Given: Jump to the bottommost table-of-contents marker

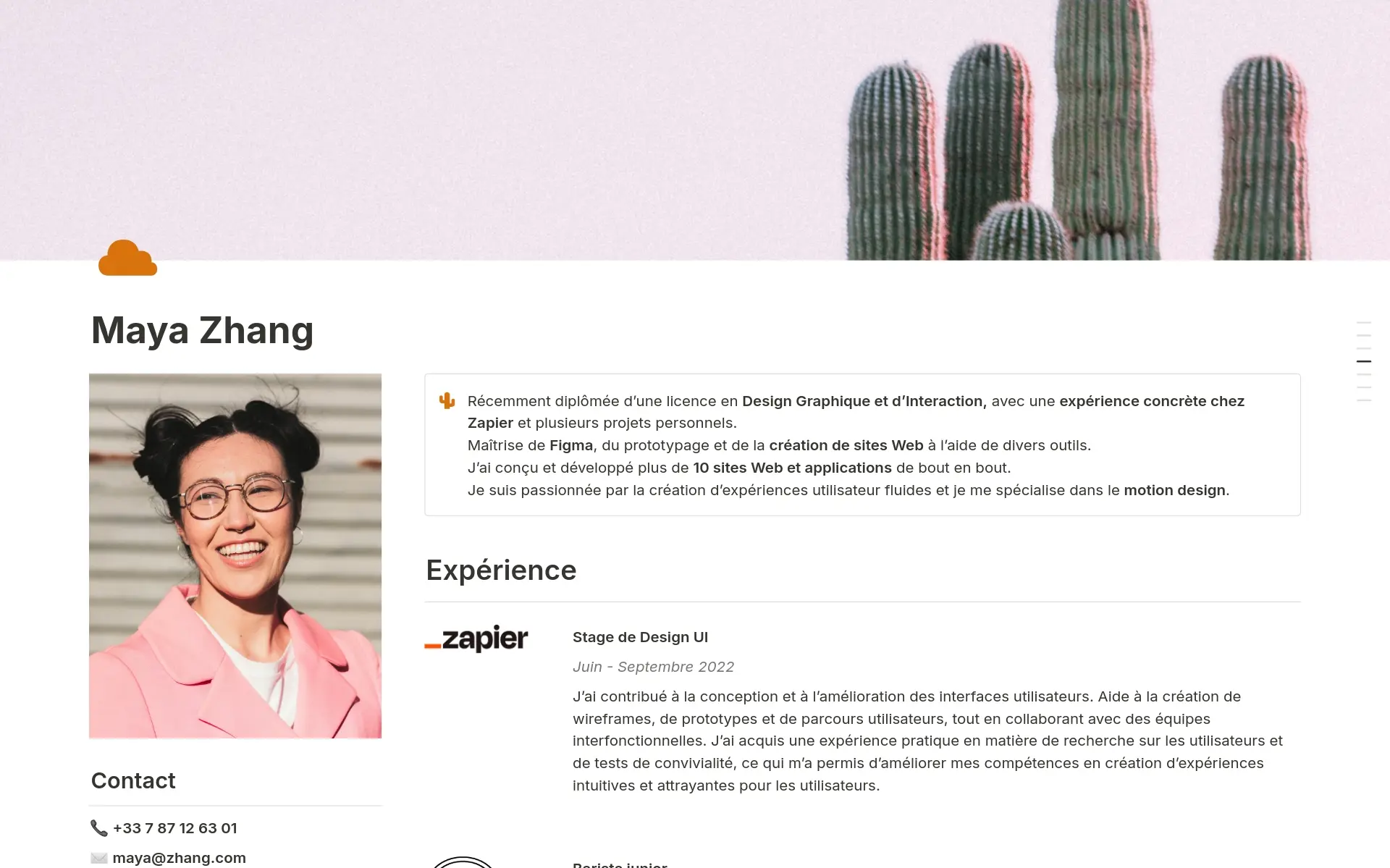Looking at the screenshot, I should (1364, 400).
